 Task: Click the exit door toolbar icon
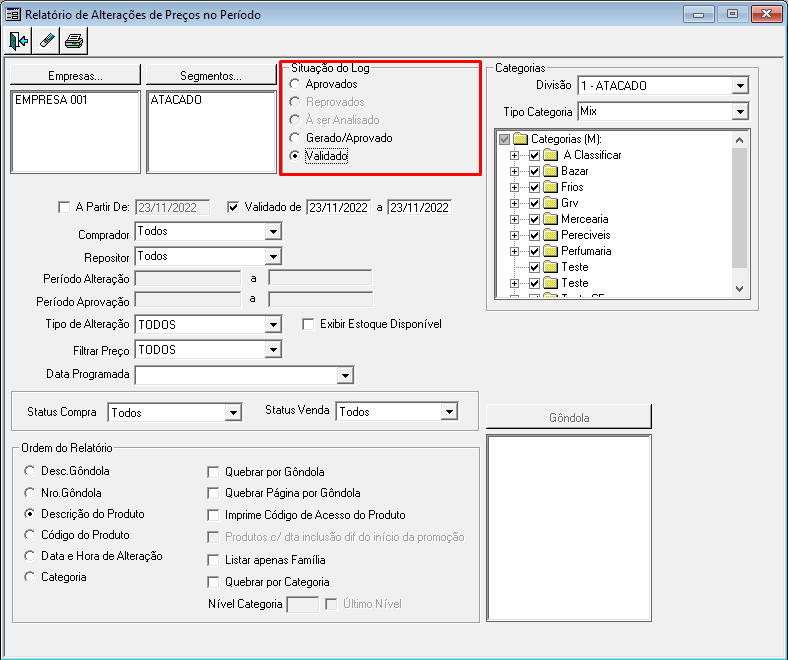[x=18, y=41]
